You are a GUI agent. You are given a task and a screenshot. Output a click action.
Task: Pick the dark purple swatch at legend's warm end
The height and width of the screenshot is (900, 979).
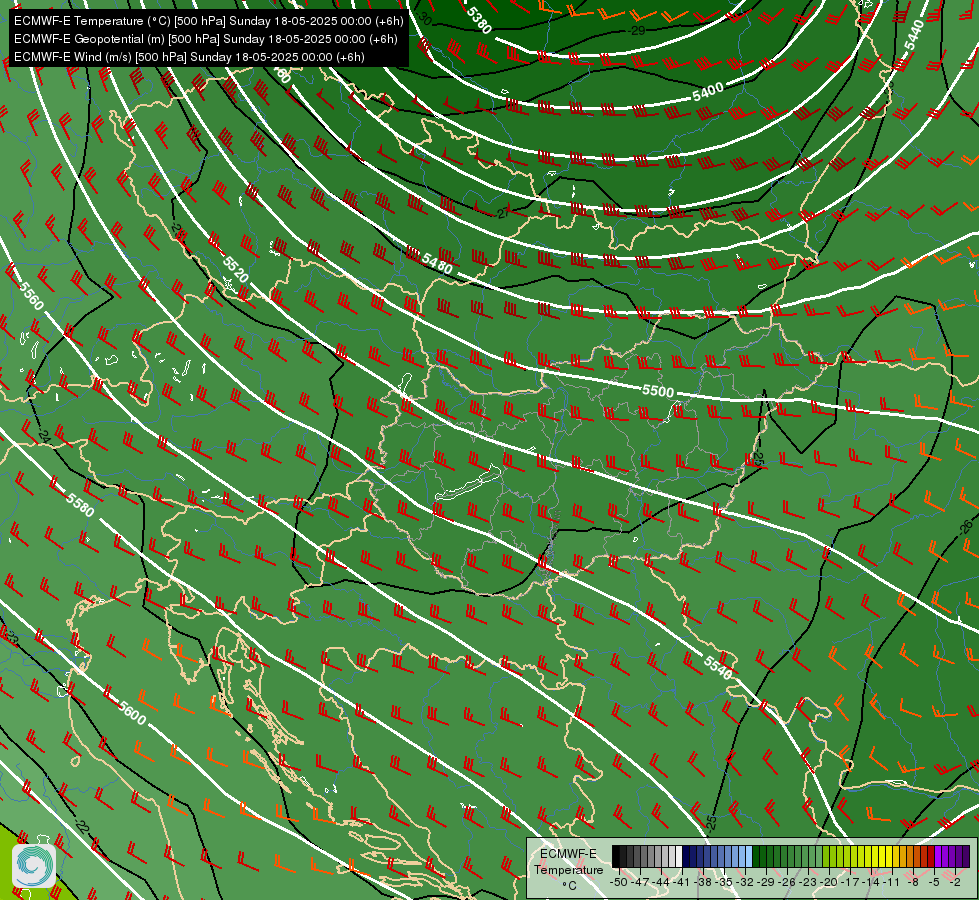click(x=967, y=856)
